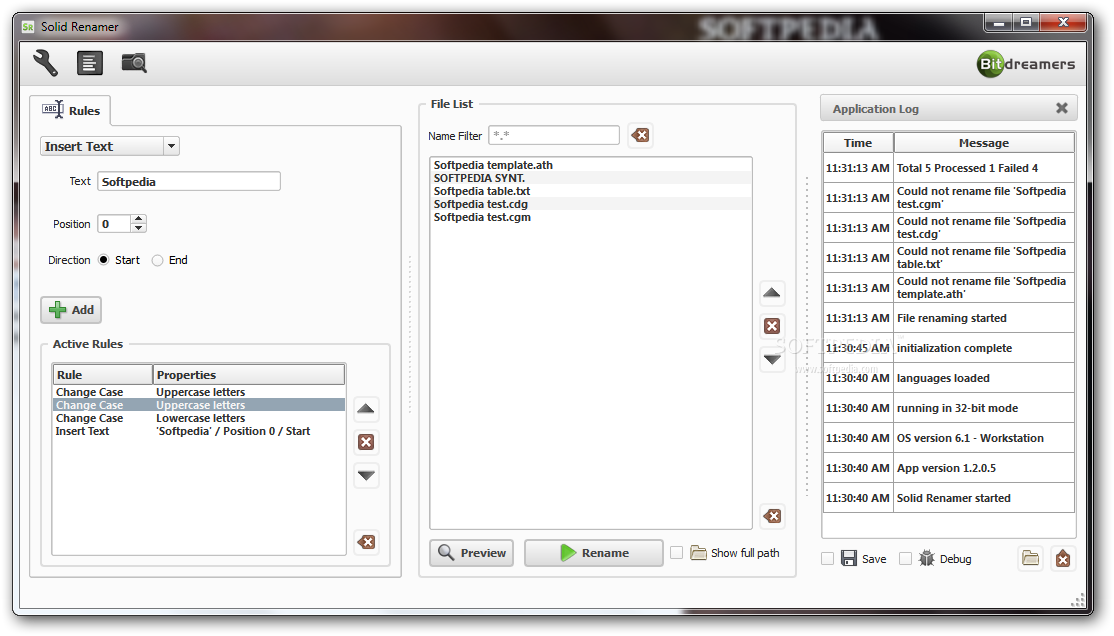Enable the Save log checkbox
Screen dimensions: 1114x636
827,559
